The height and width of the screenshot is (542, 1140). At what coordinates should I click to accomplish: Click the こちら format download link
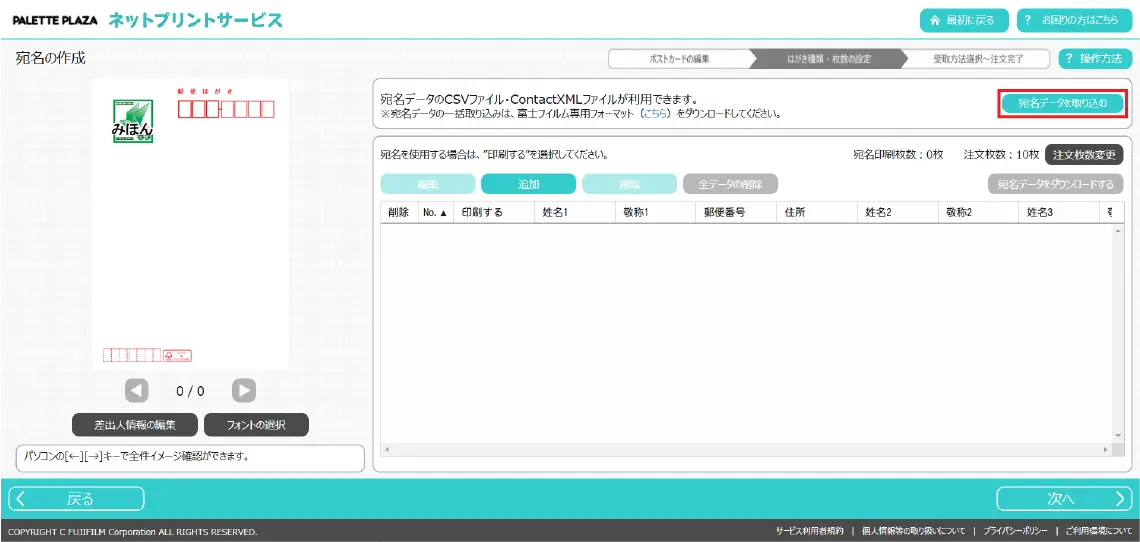click(x=658, y=114)
